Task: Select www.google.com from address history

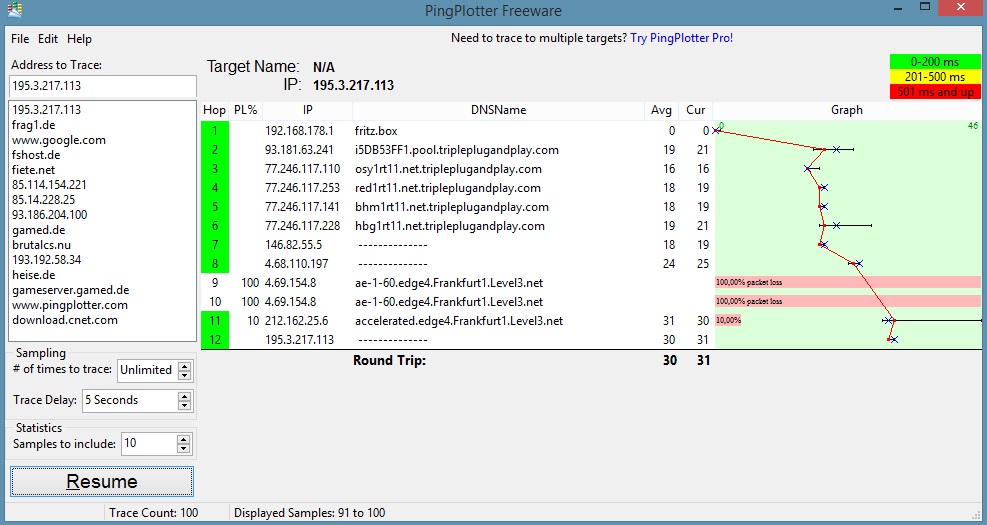Action: pyautogui.click(x=58, y=140)
